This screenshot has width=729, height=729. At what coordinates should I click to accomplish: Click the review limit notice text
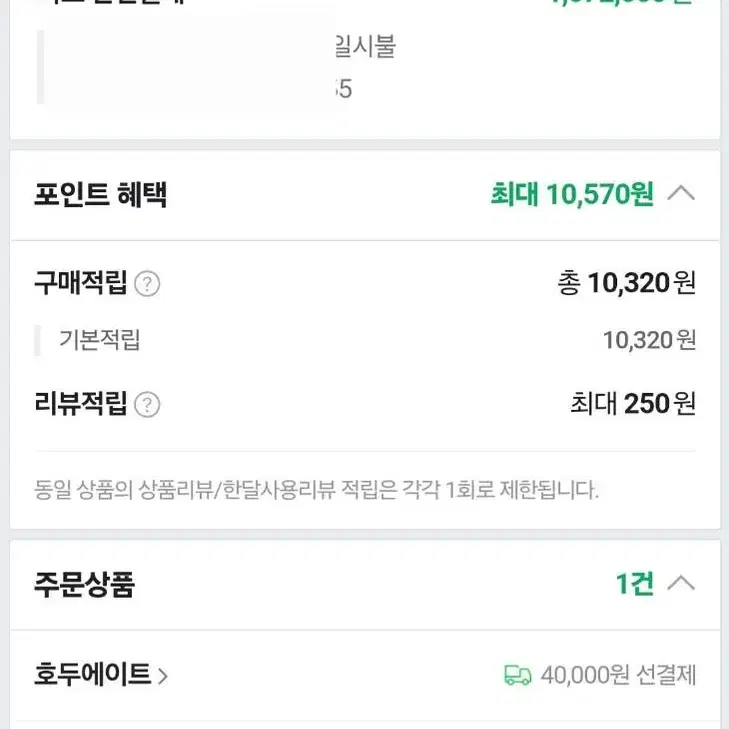pyautogui.click(x=316, y=490)
